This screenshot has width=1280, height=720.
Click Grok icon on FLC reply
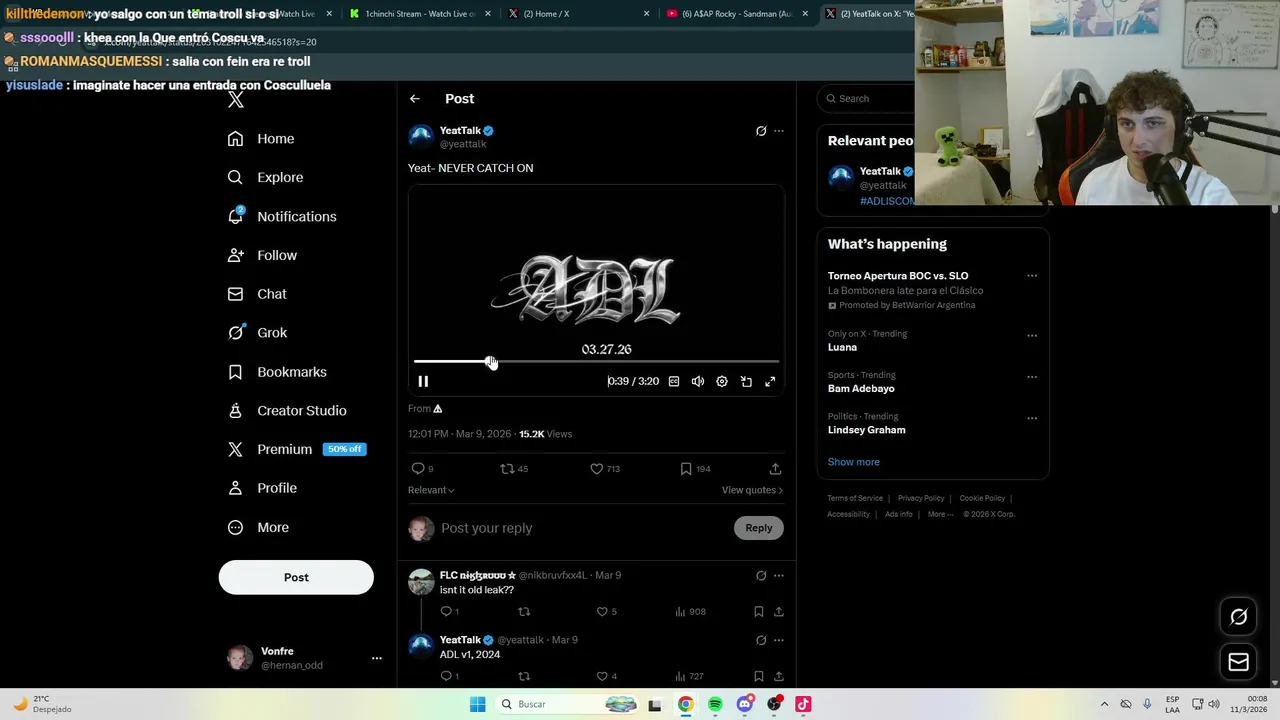[x=761, y=576]
